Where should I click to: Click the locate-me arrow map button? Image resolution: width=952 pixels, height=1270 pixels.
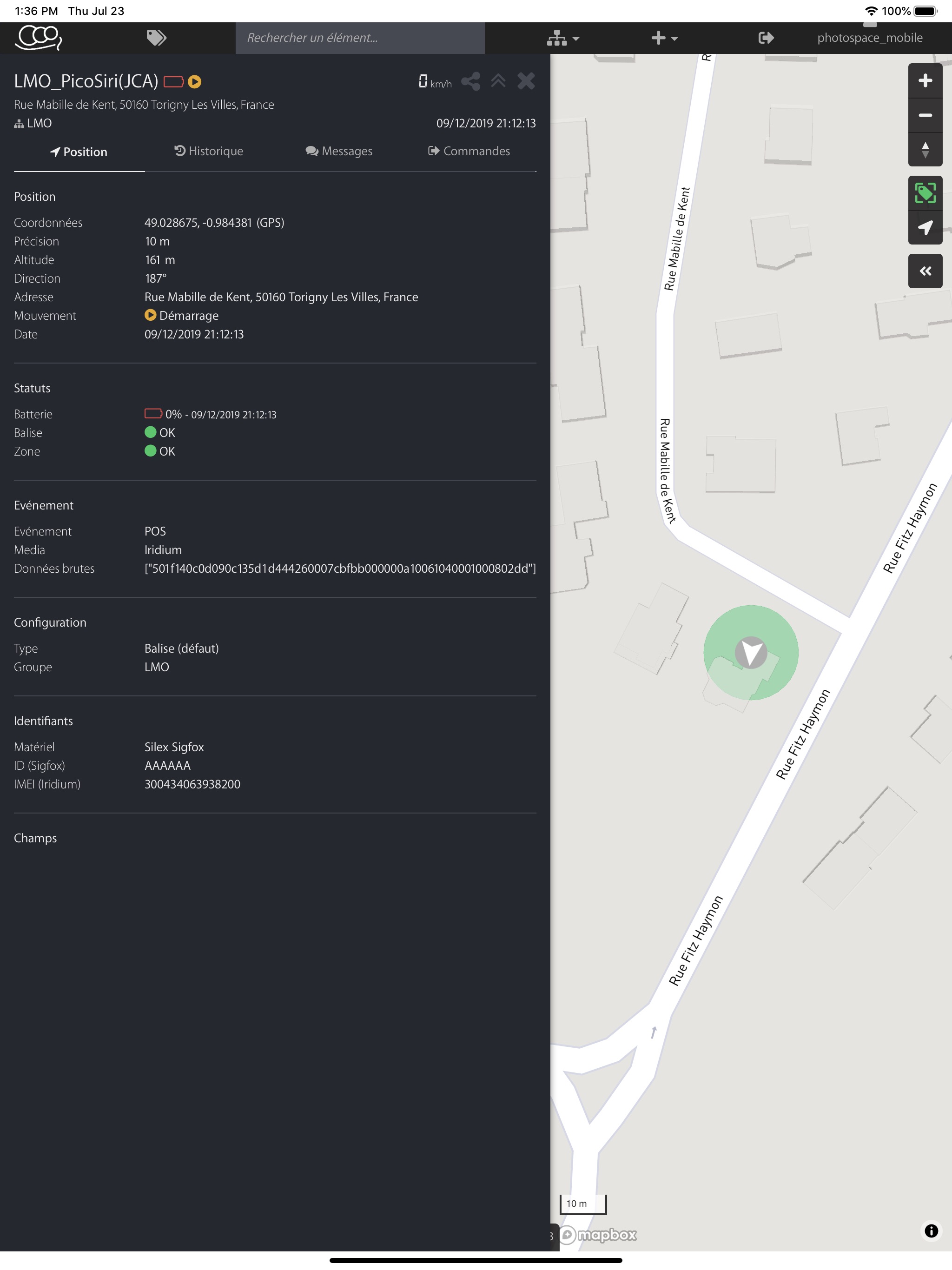925,228
